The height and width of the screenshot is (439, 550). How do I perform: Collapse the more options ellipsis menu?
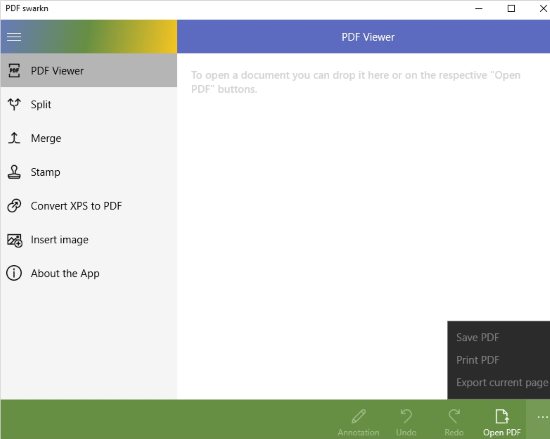(542, 418)
